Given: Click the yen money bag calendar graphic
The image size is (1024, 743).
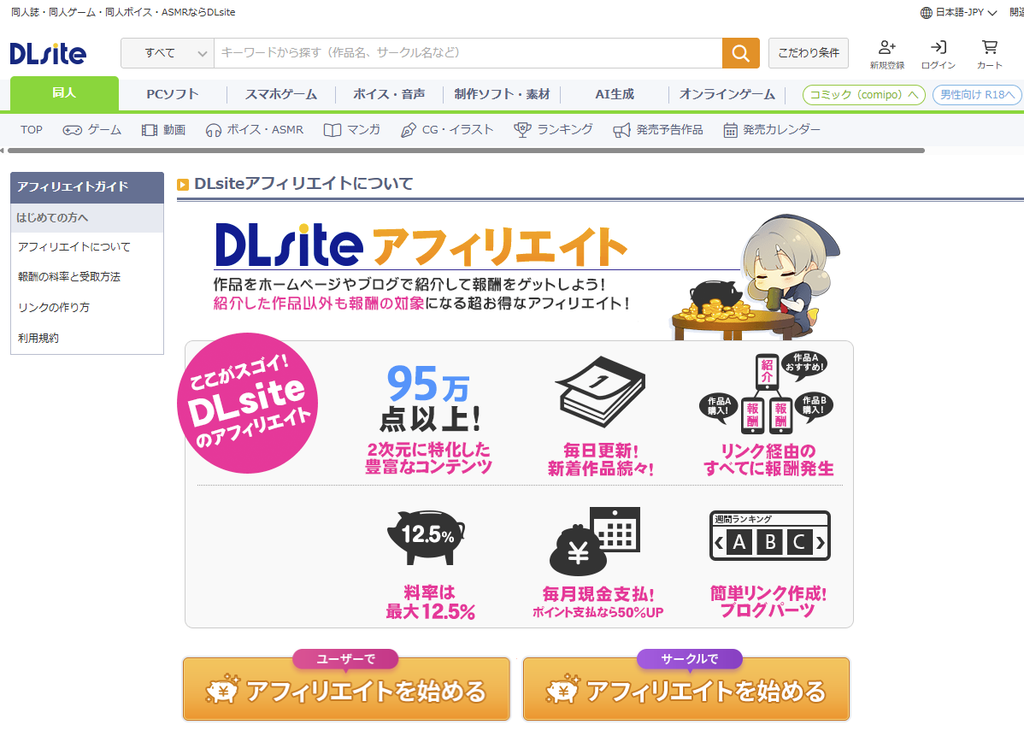Looking at the screenshot, I should pos(595,542).
